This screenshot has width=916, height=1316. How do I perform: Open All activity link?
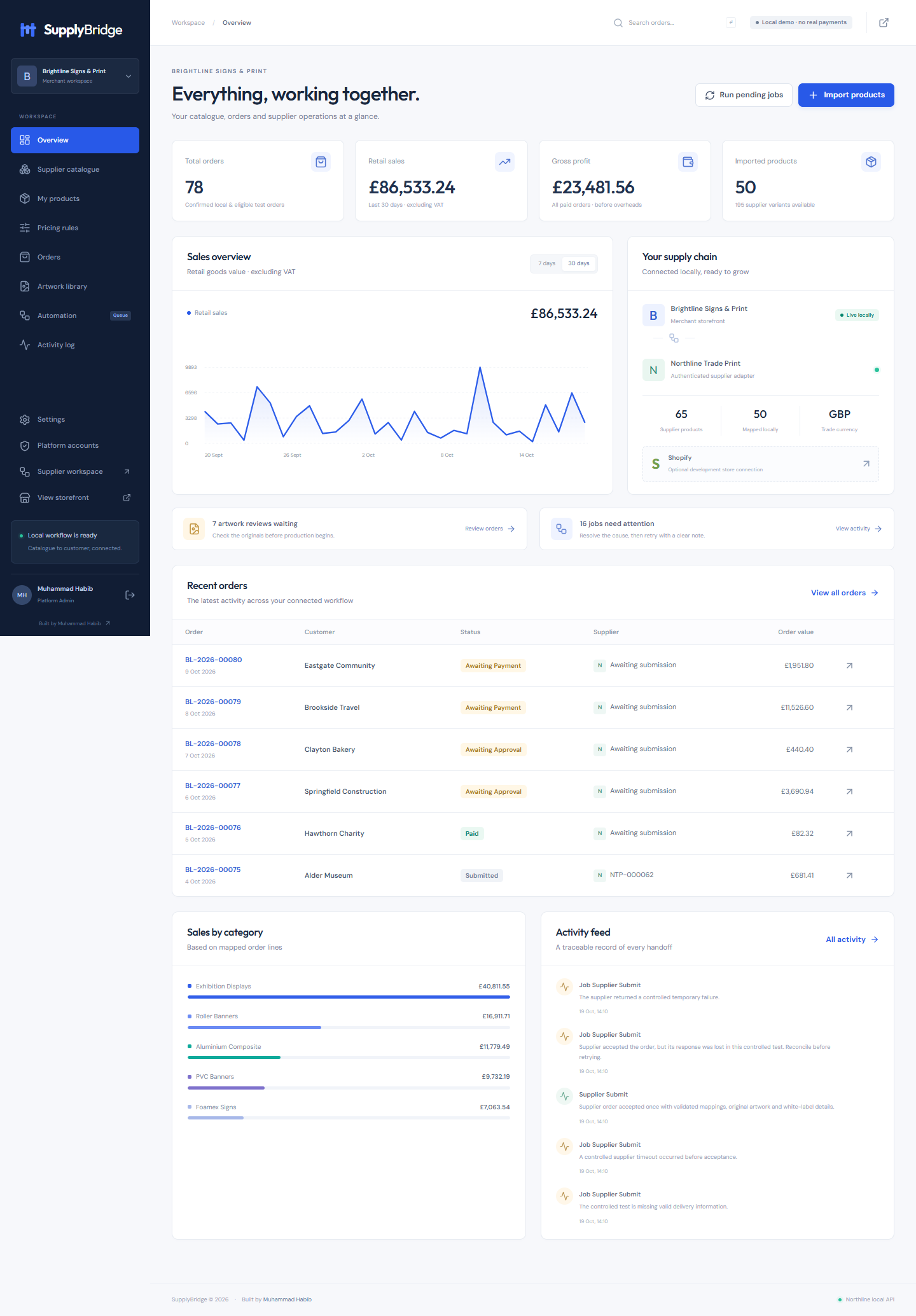[852, 940]
